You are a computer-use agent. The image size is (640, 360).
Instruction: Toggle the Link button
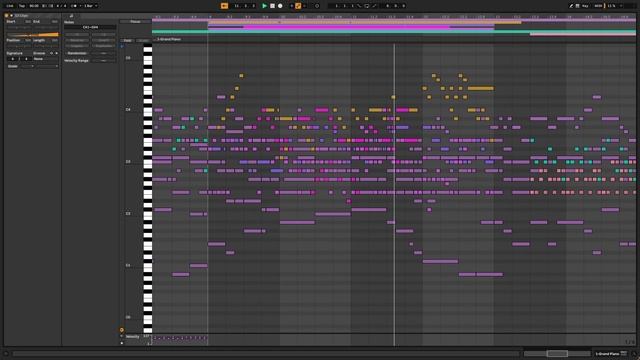click(10, 6)
